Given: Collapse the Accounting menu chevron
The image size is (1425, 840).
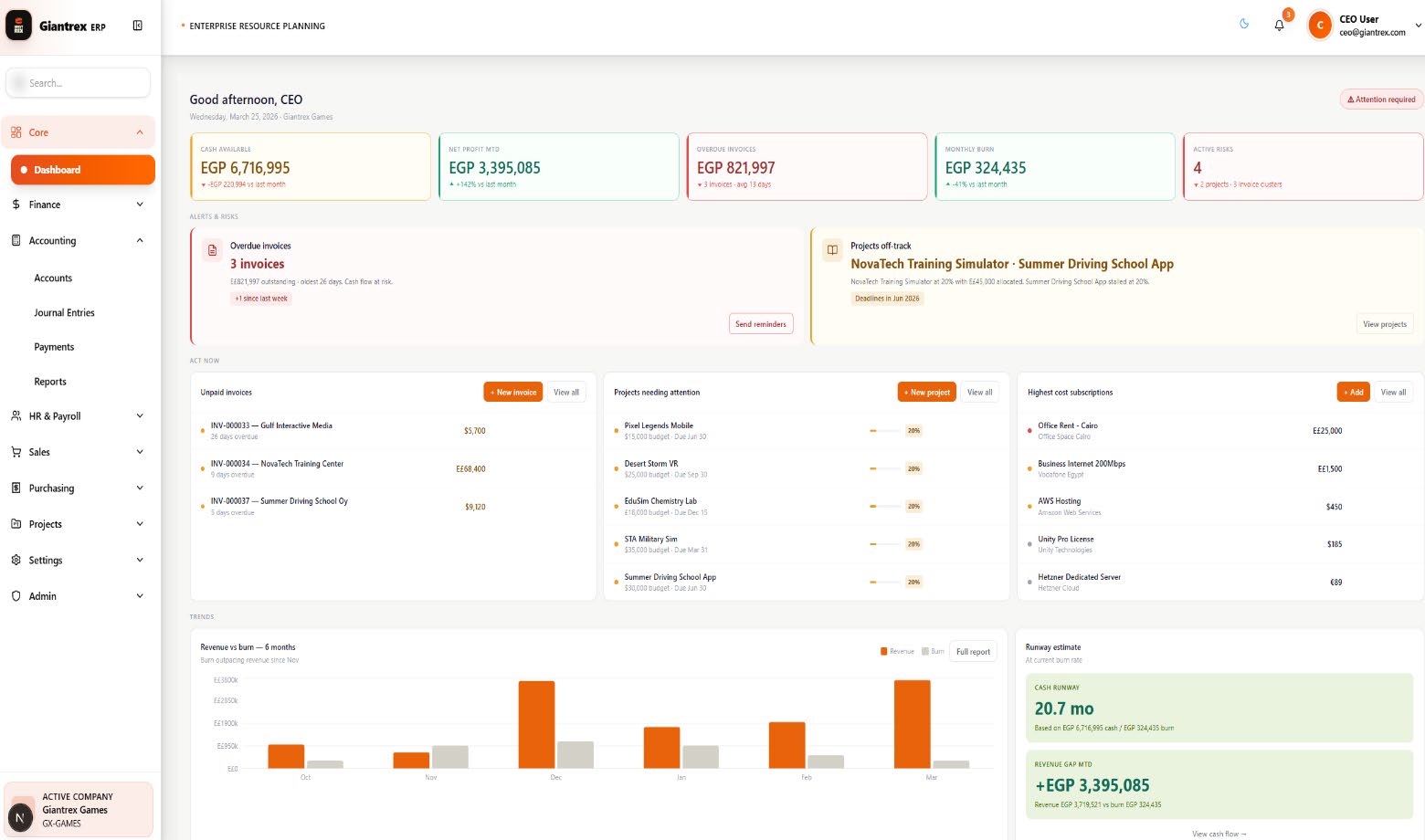Looking at the screenshot, I should pyautogui.click(x=140, y=241).
